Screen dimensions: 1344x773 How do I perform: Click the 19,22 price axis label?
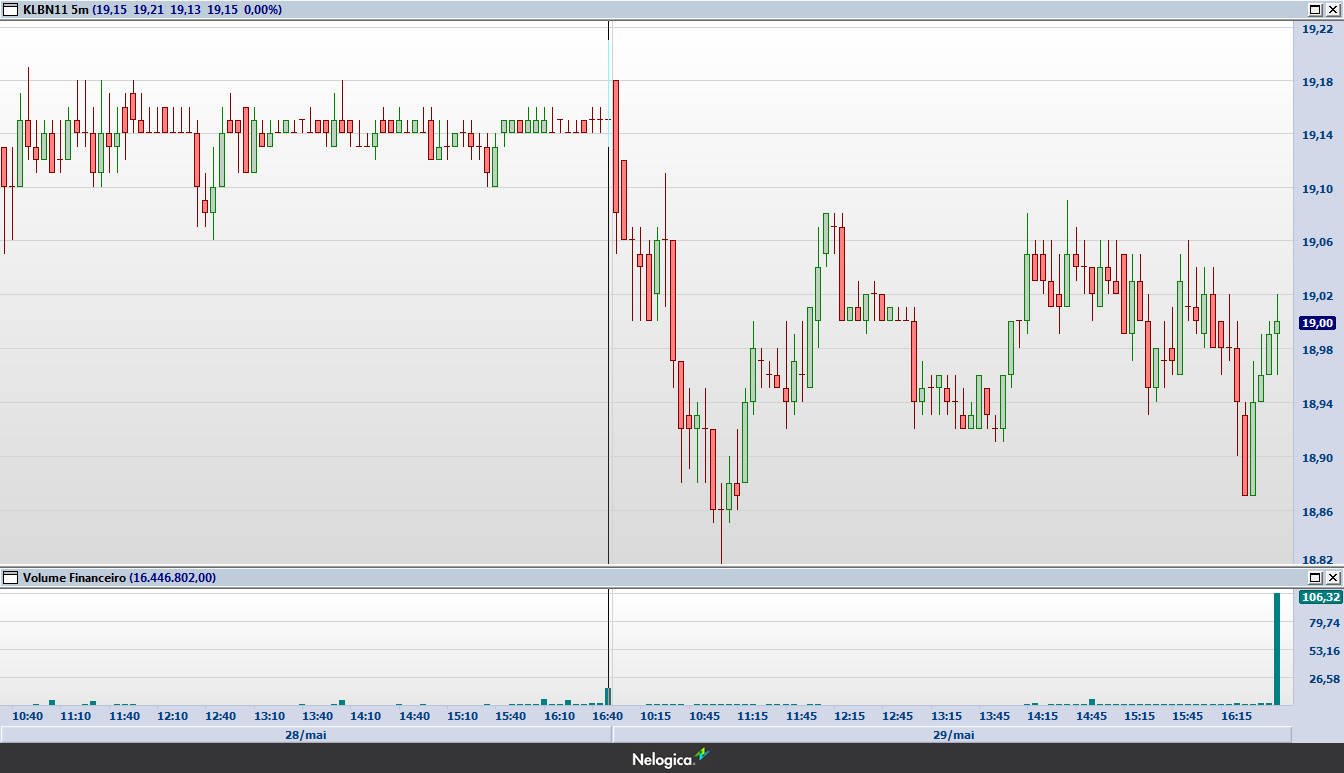[x=1317, y=29]
